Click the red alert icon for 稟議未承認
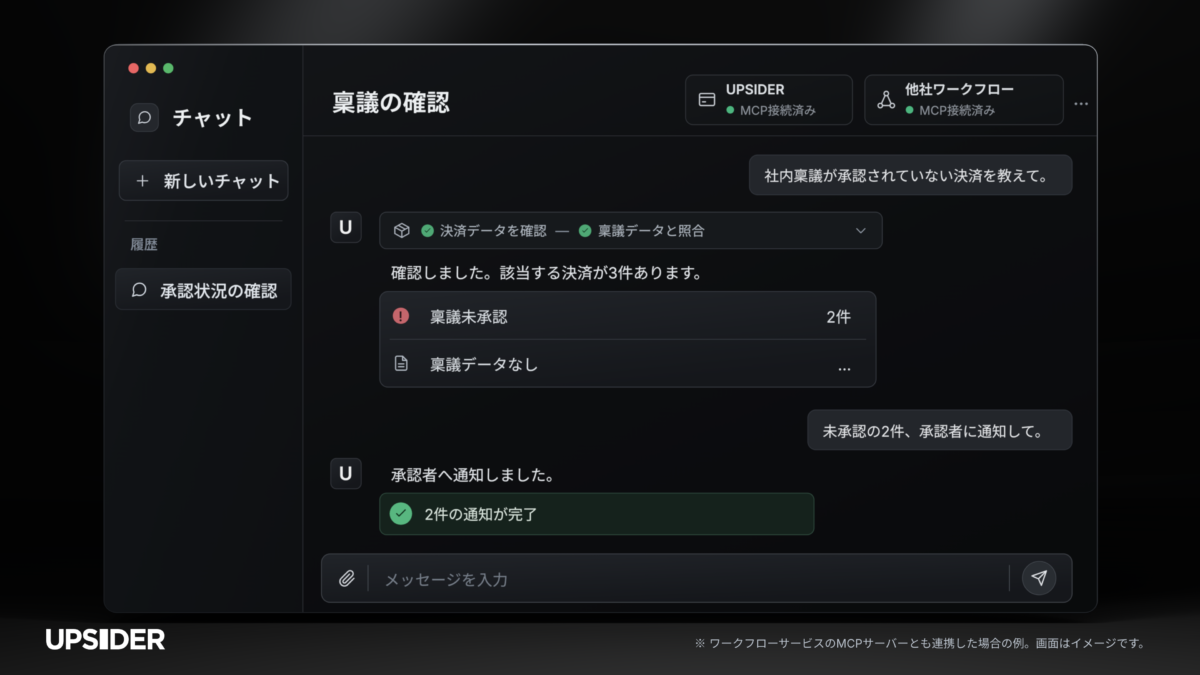Viewport: 1200px width, 675px height. coord(401,316)
